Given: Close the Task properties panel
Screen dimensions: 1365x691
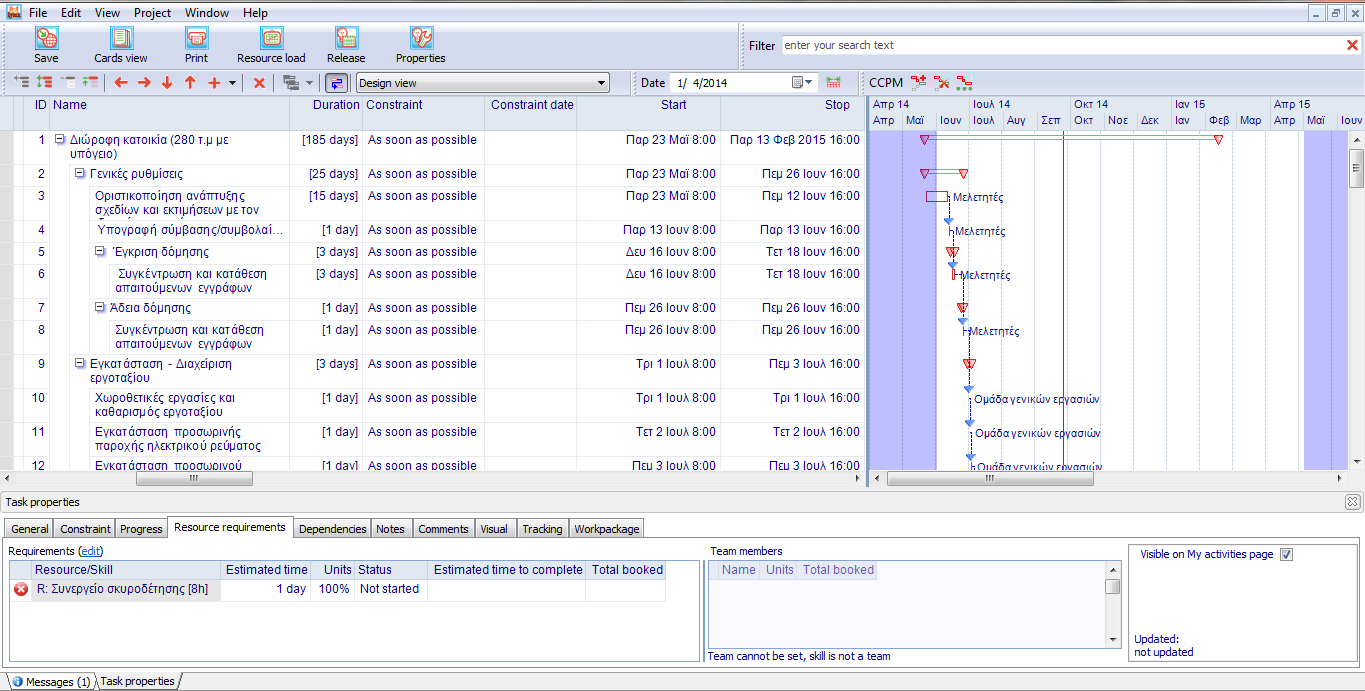Looking at the screenshot, I should [1353, 502].
